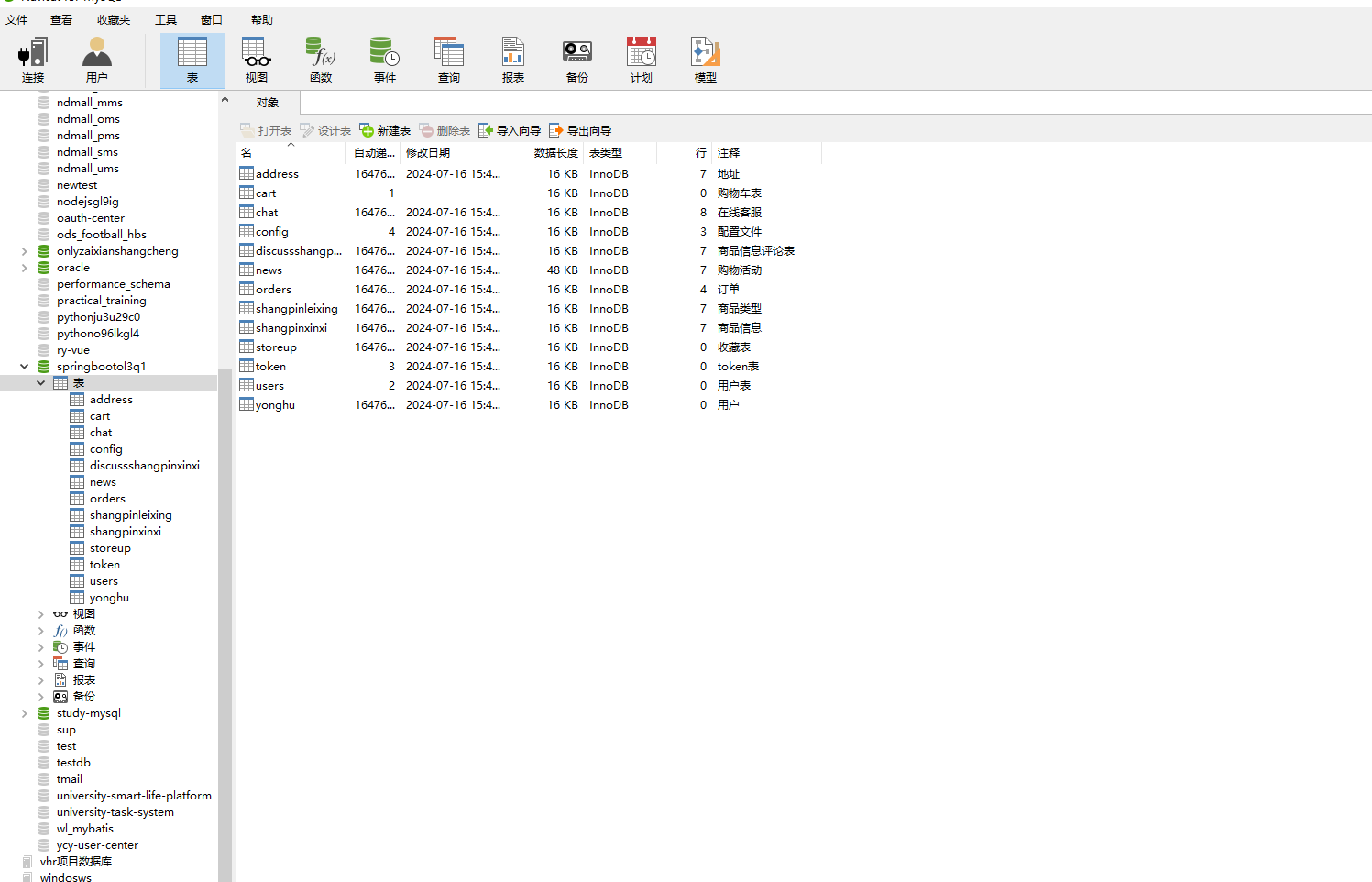Open the 计划 schedule toolbar icon

point(642,61)
